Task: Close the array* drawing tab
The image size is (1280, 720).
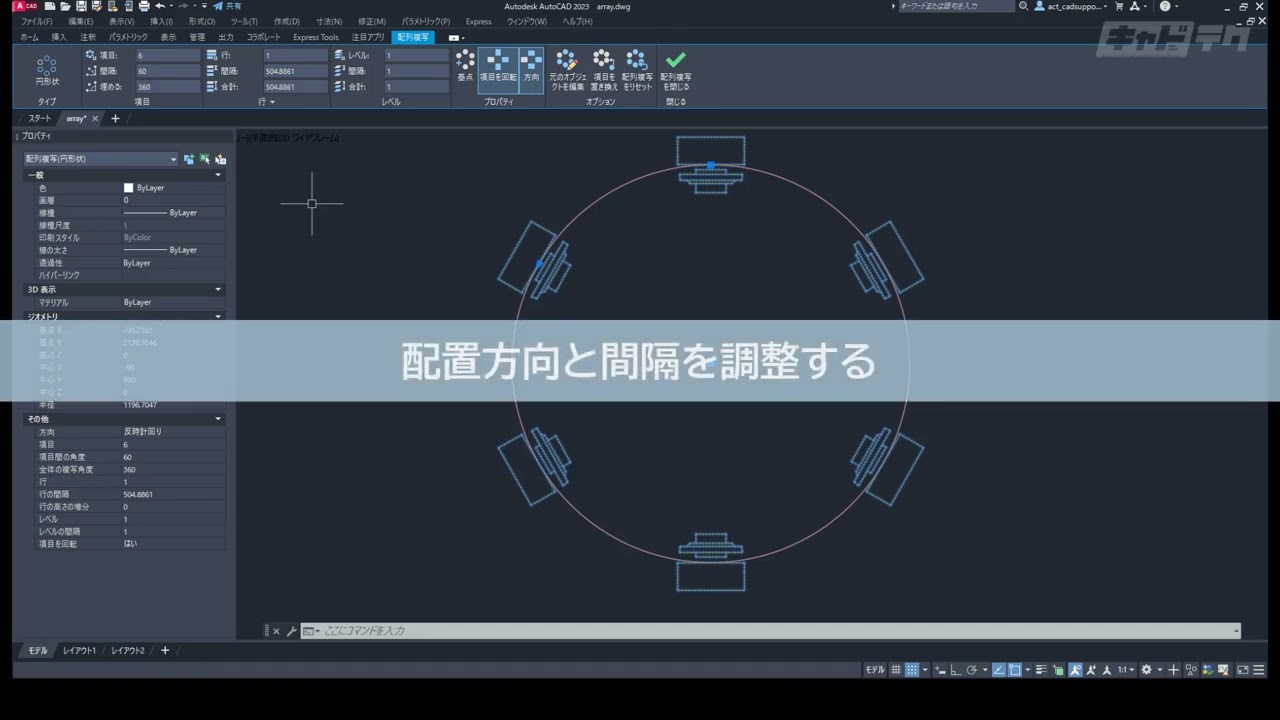Action: [96, 118]
